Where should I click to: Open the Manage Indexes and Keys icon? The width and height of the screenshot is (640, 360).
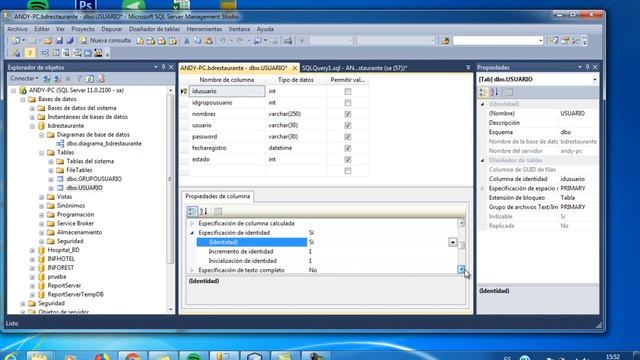pos(55,53)
